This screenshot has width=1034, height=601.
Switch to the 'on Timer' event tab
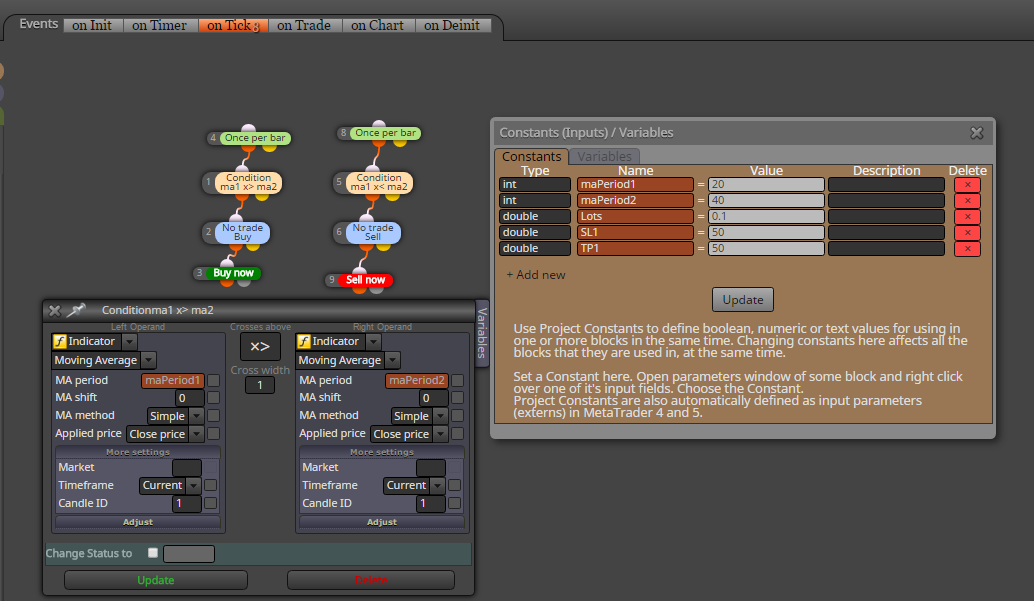(160, 25)
